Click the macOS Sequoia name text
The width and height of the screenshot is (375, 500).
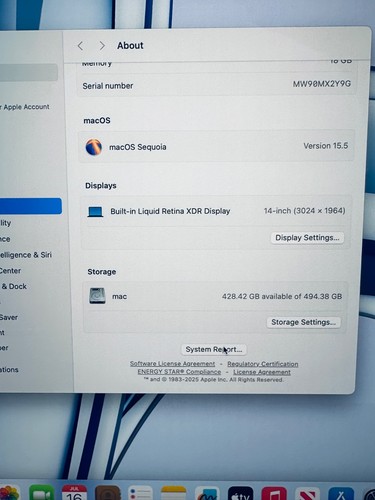[x=138, y=147]
